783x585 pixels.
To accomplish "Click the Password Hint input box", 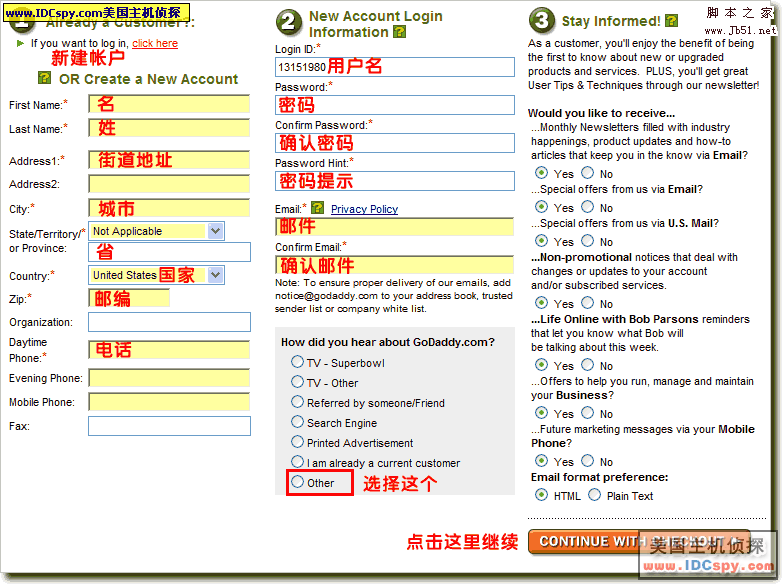I will [395, 181].
